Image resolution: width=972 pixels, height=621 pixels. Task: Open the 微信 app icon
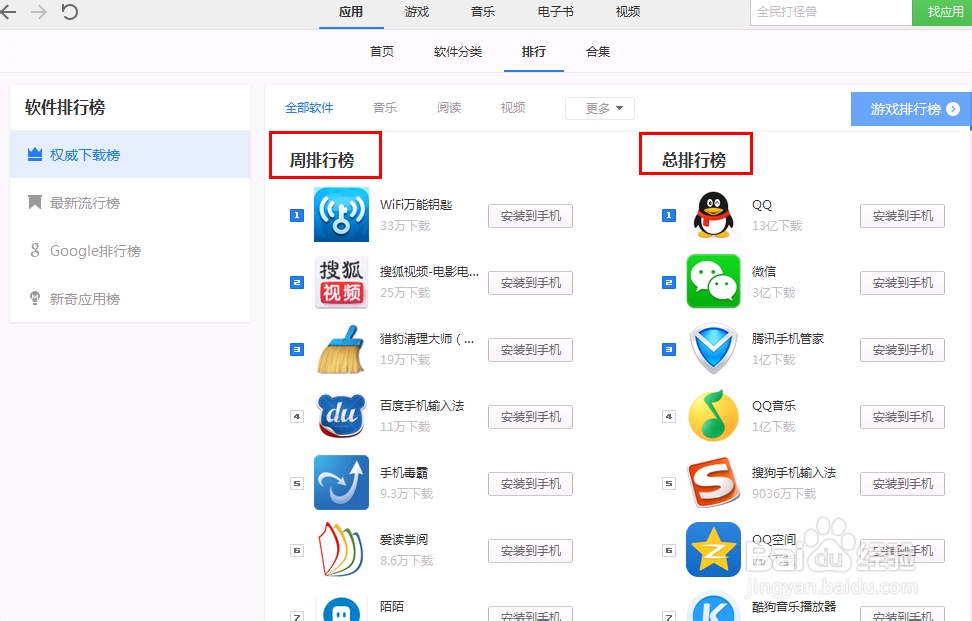coord(713,282)
